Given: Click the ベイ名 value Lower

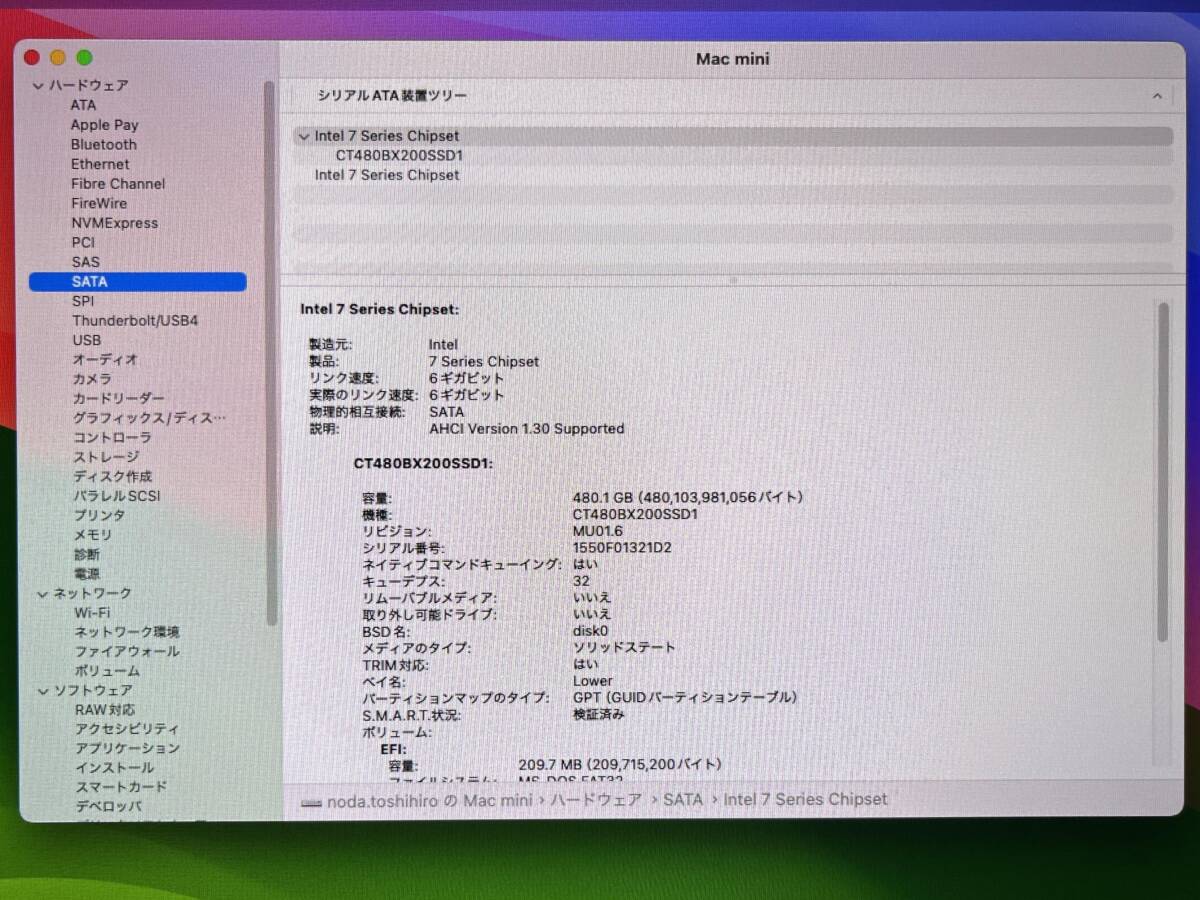Looking at the screenshot, I should pyautogui.click(x=592, y=681).
